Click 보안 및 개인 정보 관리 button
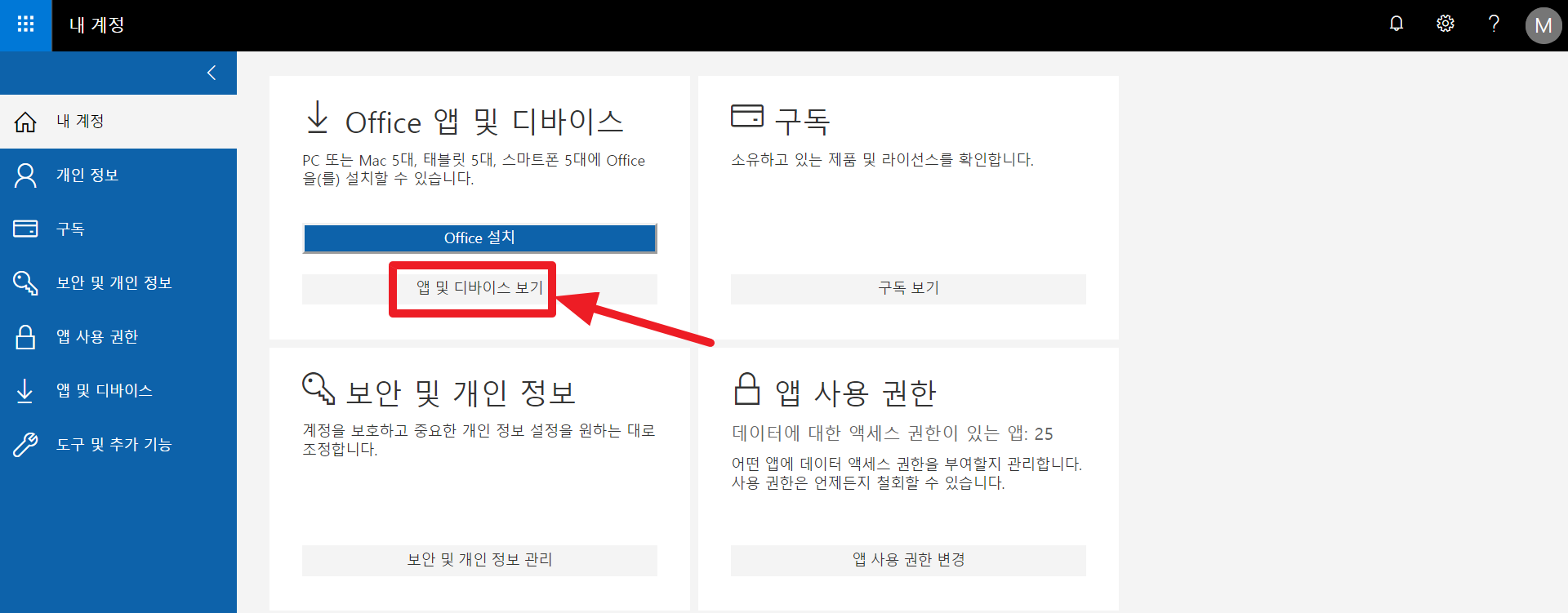Image resolution: width=1568 pixels, height=613 pixels. (479, 560)
